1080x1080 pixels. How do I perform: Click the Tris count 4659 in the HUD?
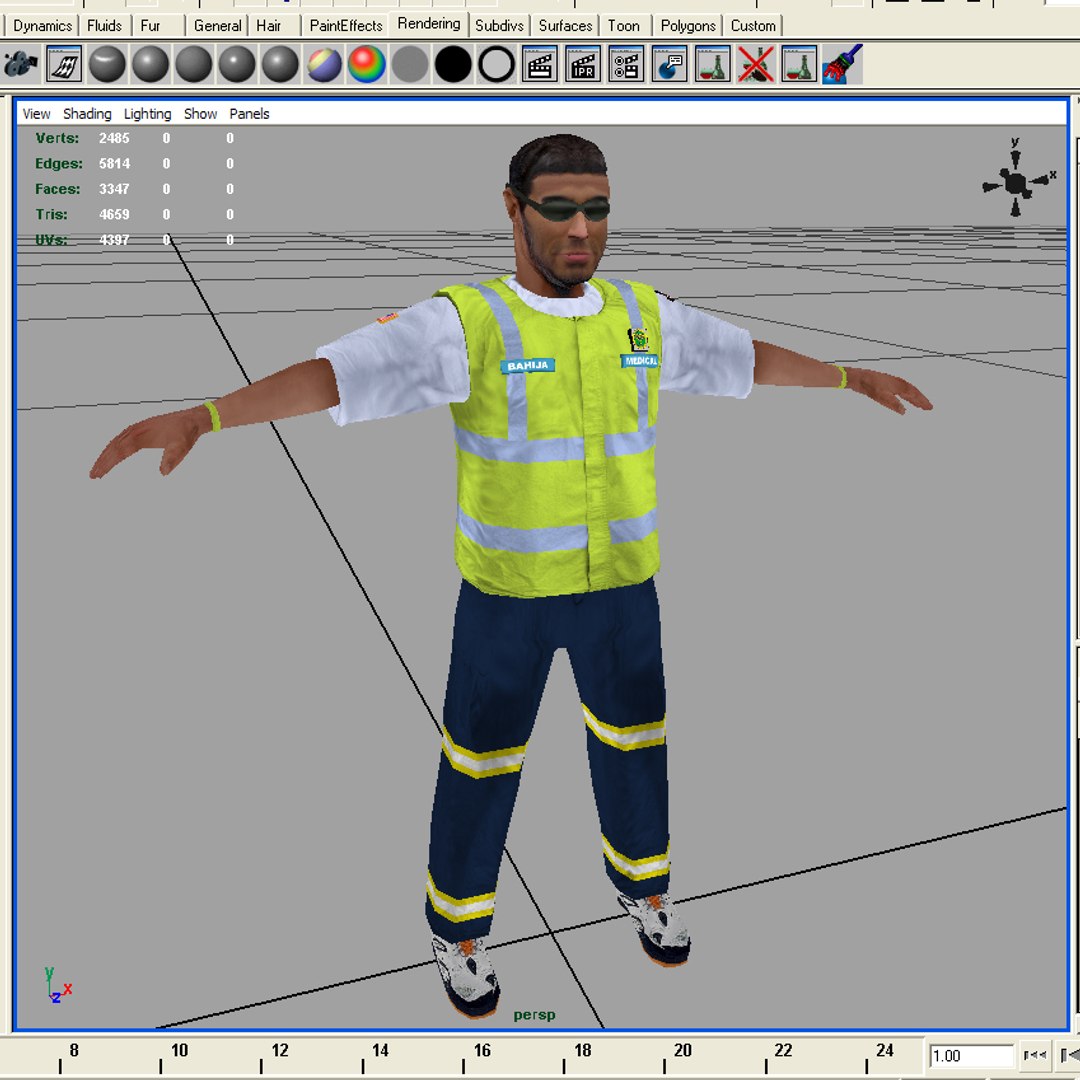(114, 214)
